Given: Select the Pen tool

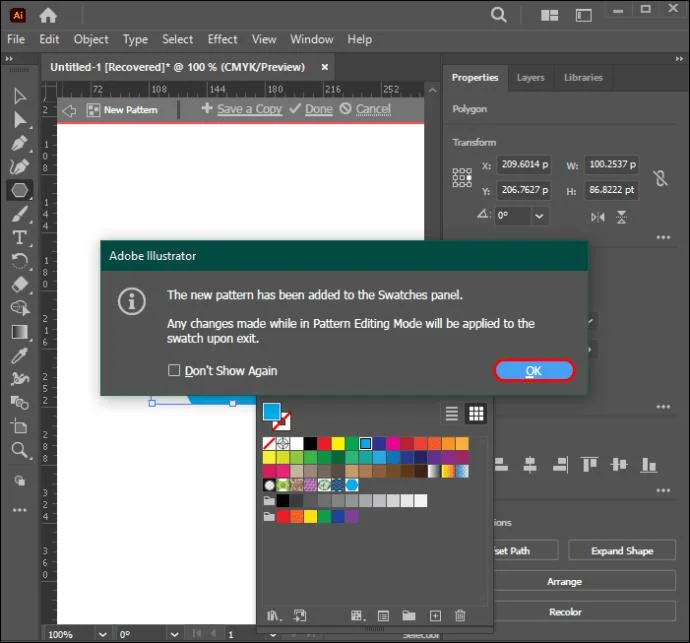Looking at the screenshot, I should 19,143.
